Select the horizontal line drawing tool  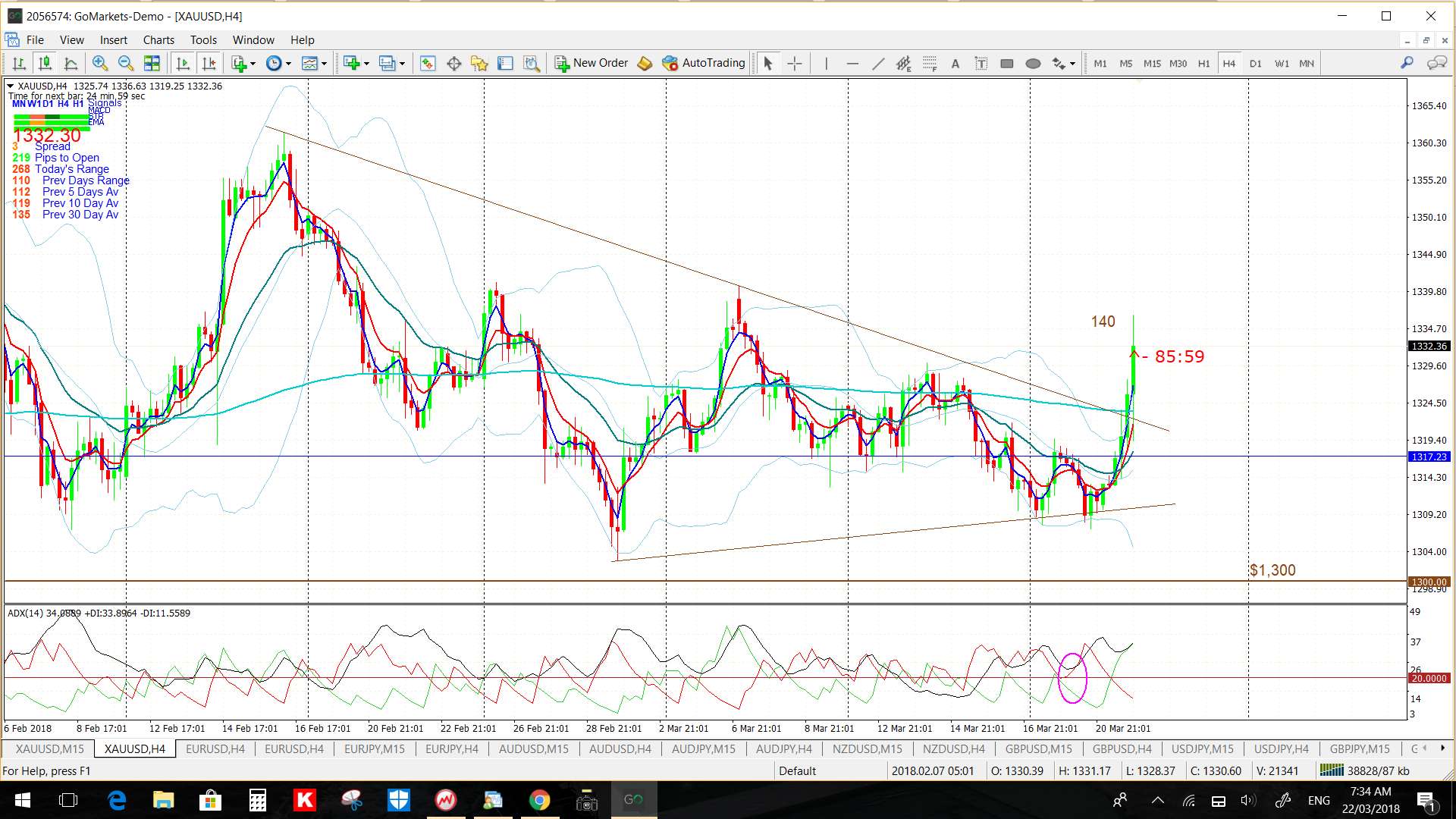click(852, 64)
